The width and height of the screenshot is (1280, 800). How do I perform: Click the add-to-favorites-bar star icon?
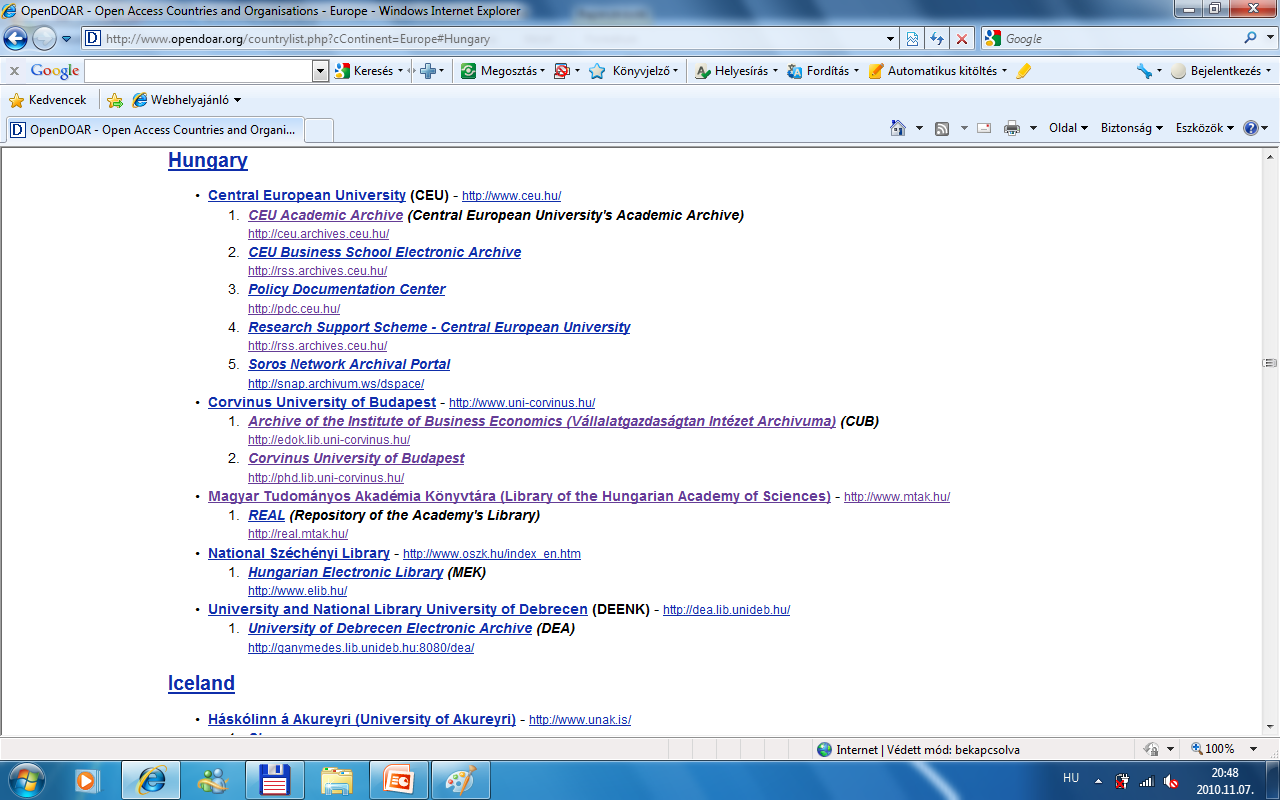tap(115, 100)
